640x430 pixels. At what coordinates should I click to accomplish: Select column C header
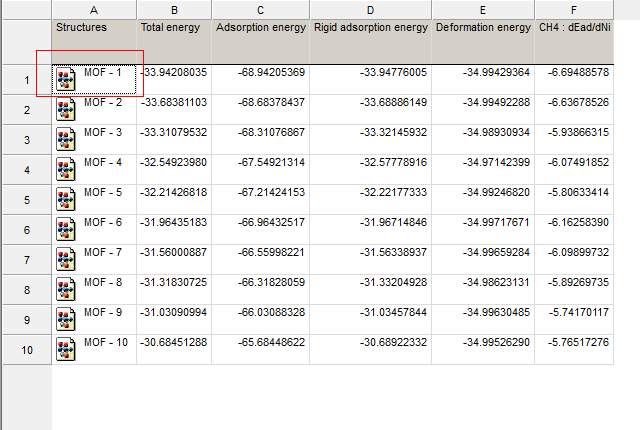pos(260,10)
